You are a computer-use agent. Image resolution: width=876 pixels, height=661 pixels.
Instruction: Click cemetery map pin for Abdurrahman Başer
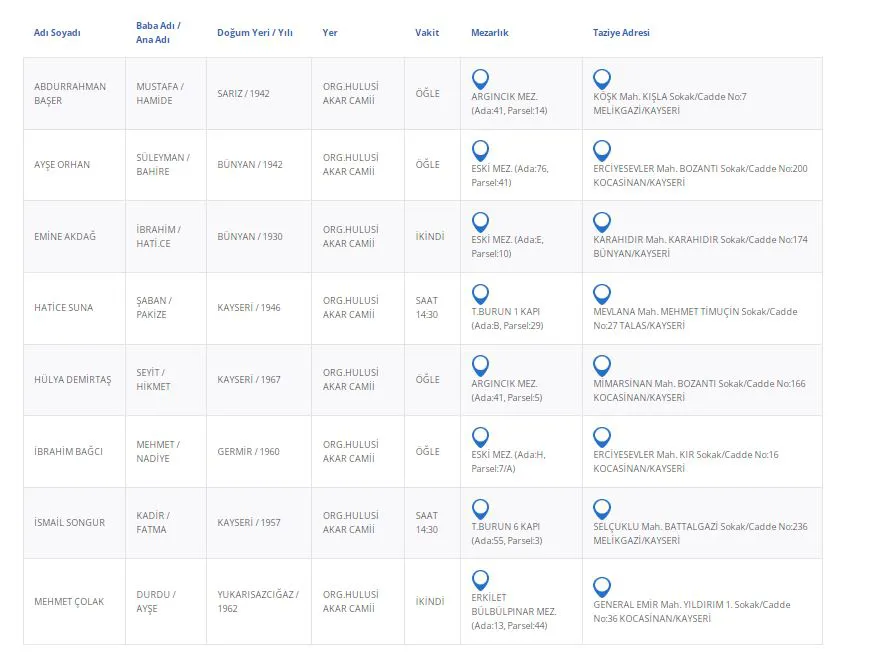[x=480, y=79]
